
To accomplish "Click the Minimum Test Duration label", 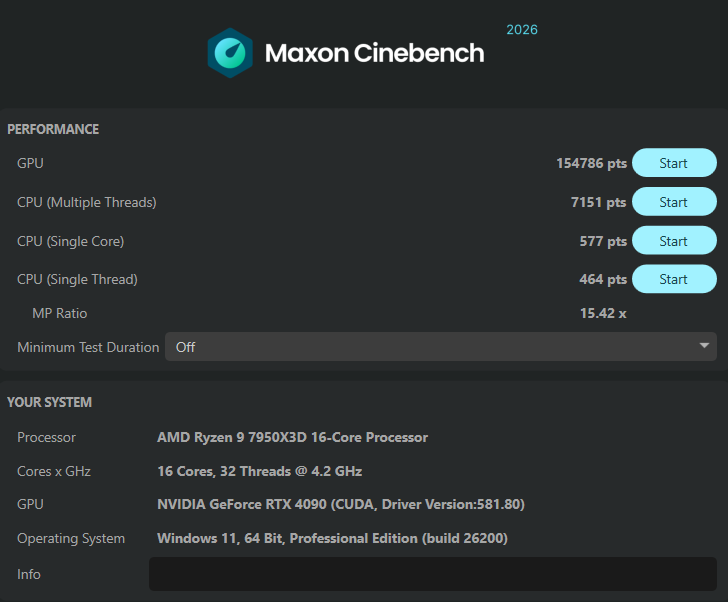I will click(x=88, y=347).
